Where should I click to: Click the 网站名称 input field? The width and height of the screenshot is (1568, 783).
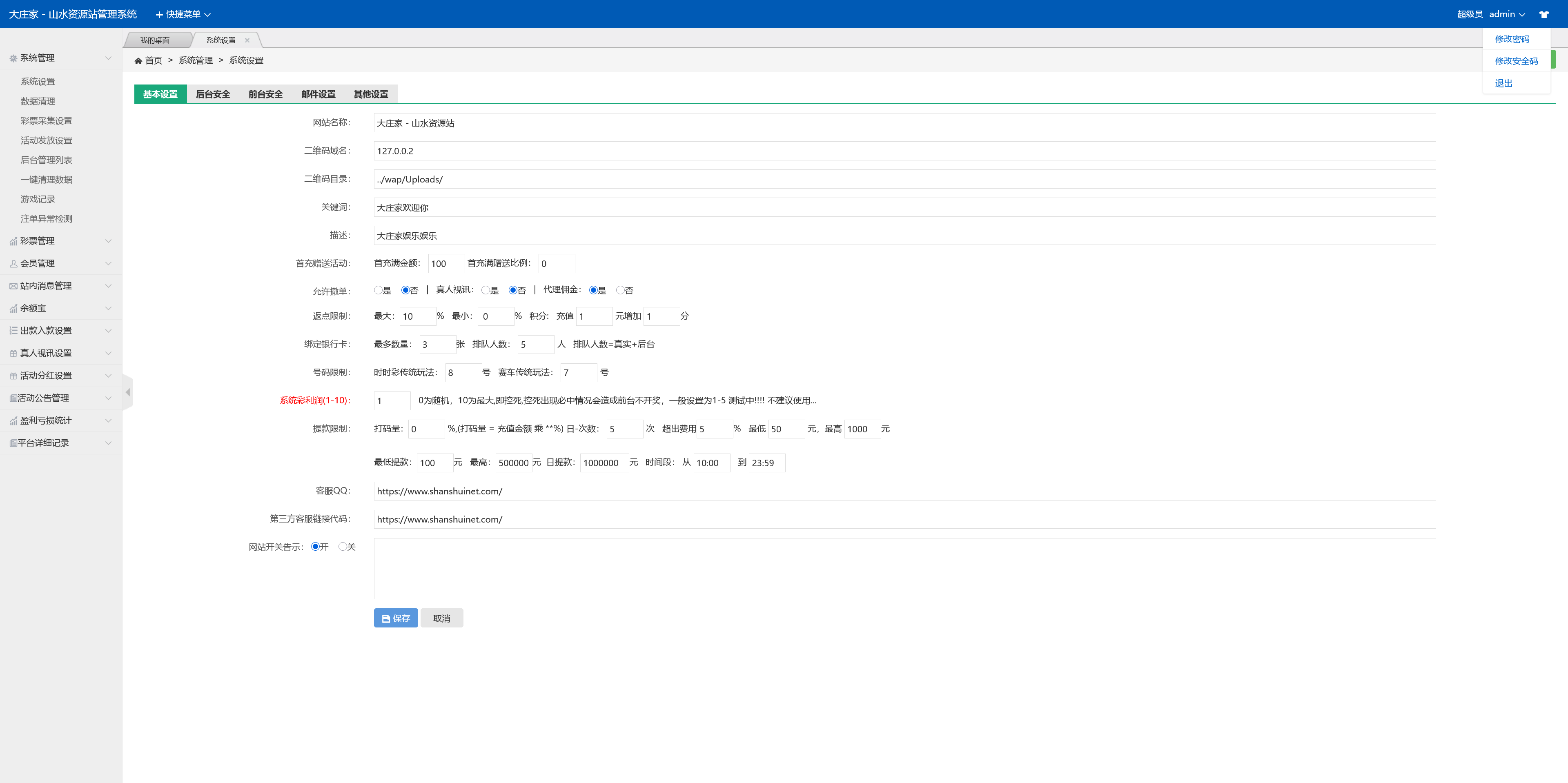click(x=904, y=123)
